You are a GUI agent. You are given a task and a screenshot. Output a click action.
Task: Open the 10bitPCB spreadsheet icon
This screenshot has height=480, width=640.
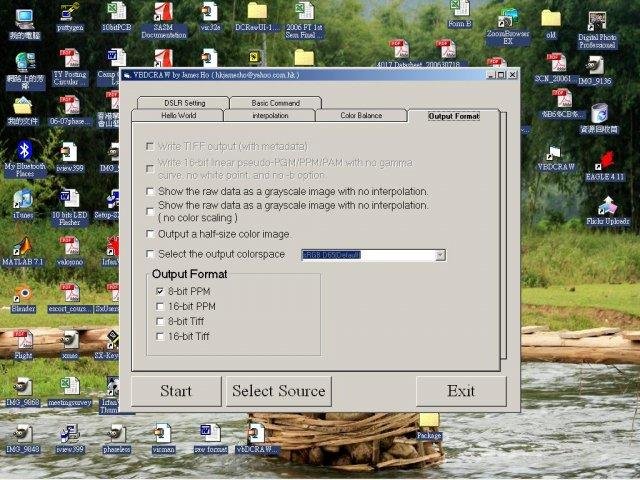(116, 17)
